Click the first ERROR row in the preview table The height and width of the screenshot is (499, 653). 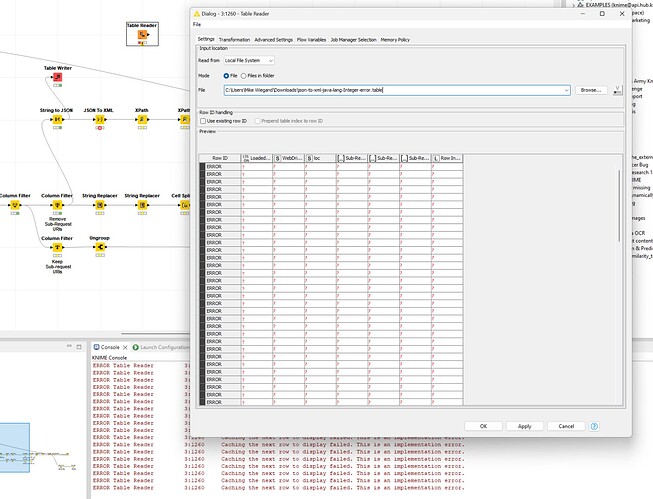click(x=331, y=167)
